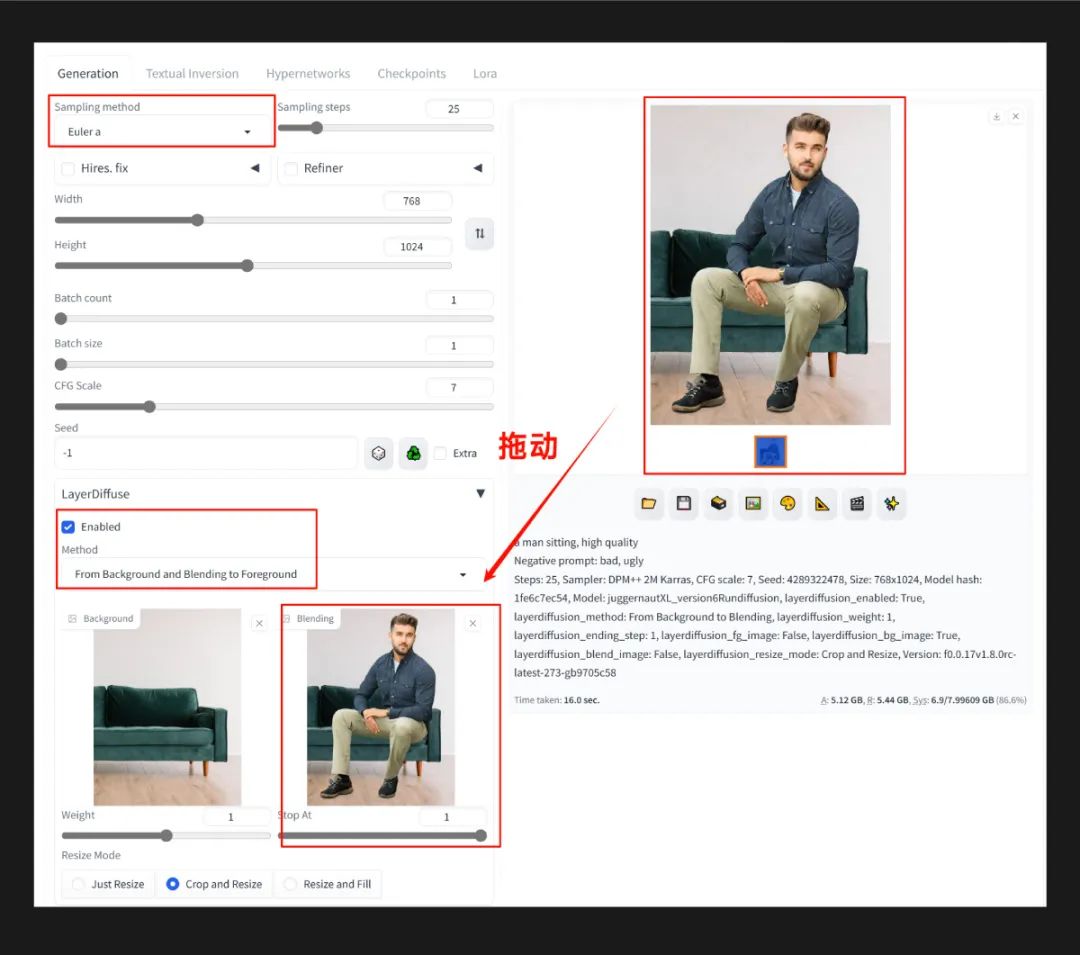
Task: Send image to img2img tab icon
Action: click(x=753, y=503)
